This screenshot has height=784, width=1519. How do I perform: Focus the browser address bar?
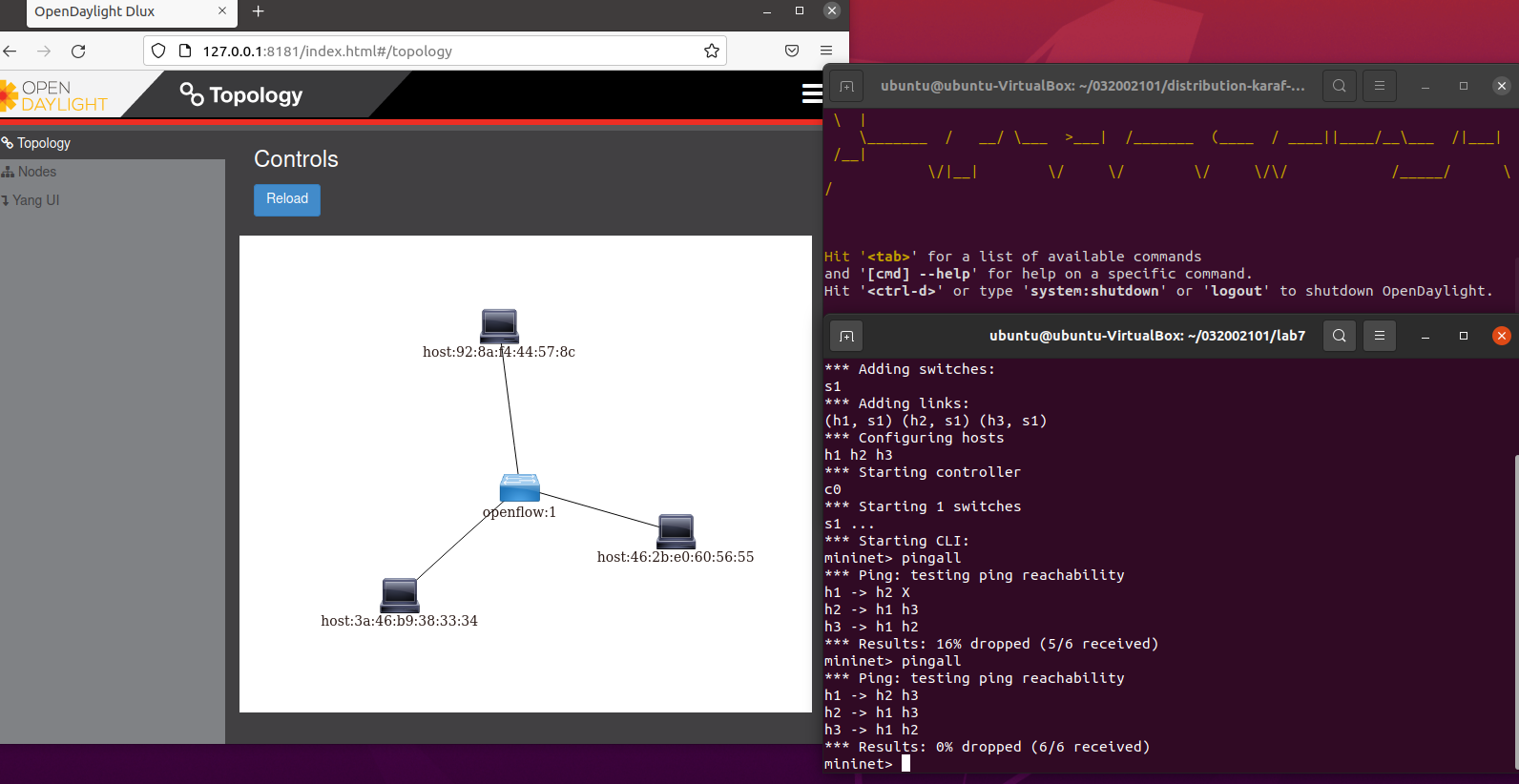coord(434,51)
